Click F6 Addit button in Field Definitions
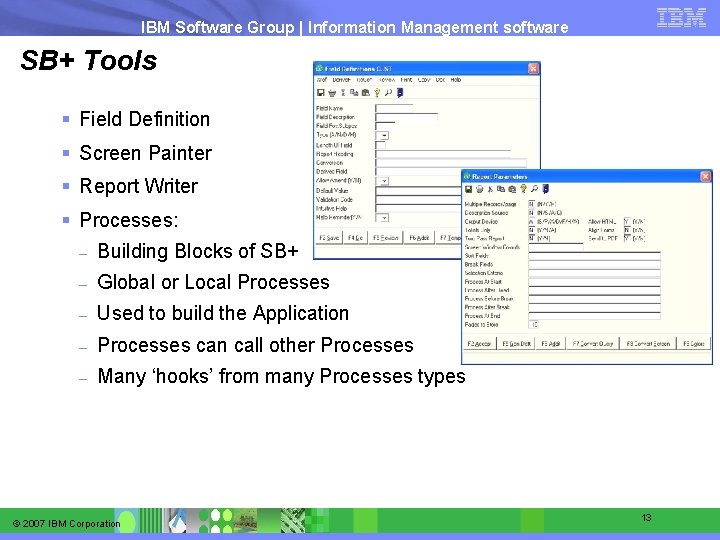The image size is (720, 540). coord(419,238)
